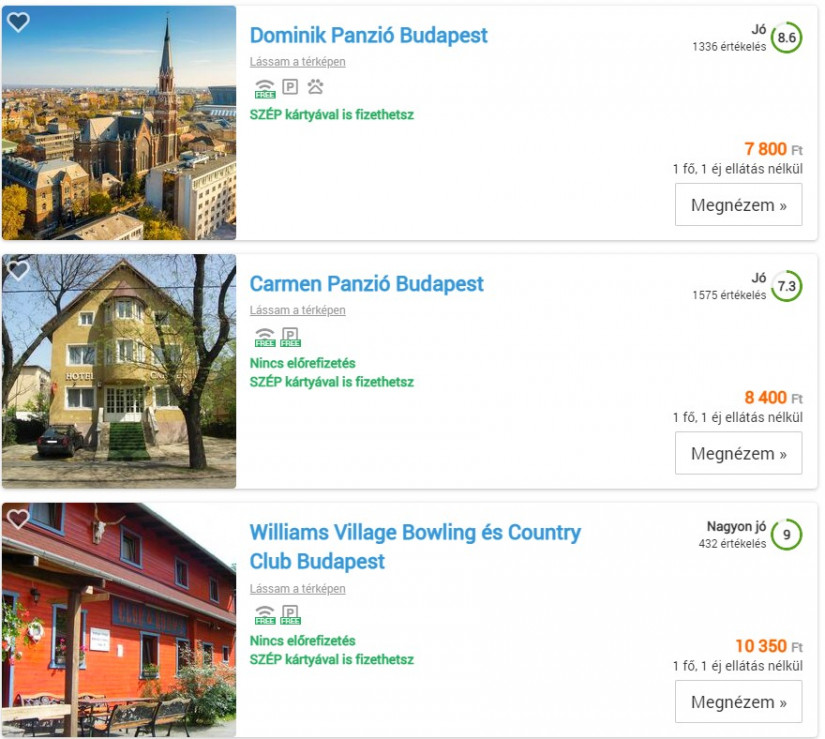Open Williams Village Bowling és Country Club link
The width and height of the screenshot is (825, 739).
point(415,547)
